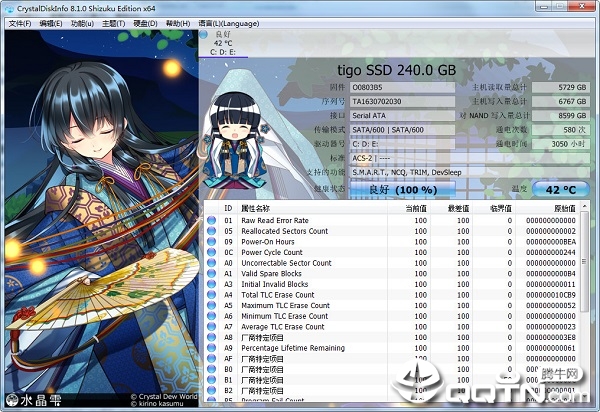Select the C: D: E: disk tab
The image size is (600, 412).
click(x=223, y=43)
